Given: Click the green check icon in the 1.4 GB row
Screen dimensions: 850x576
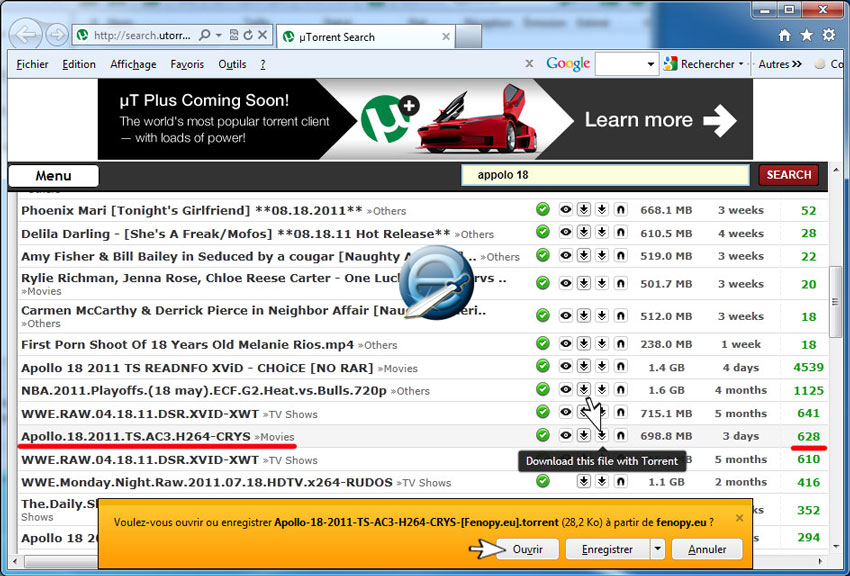Looking at the screenshot, I should [x=543, y=366].
